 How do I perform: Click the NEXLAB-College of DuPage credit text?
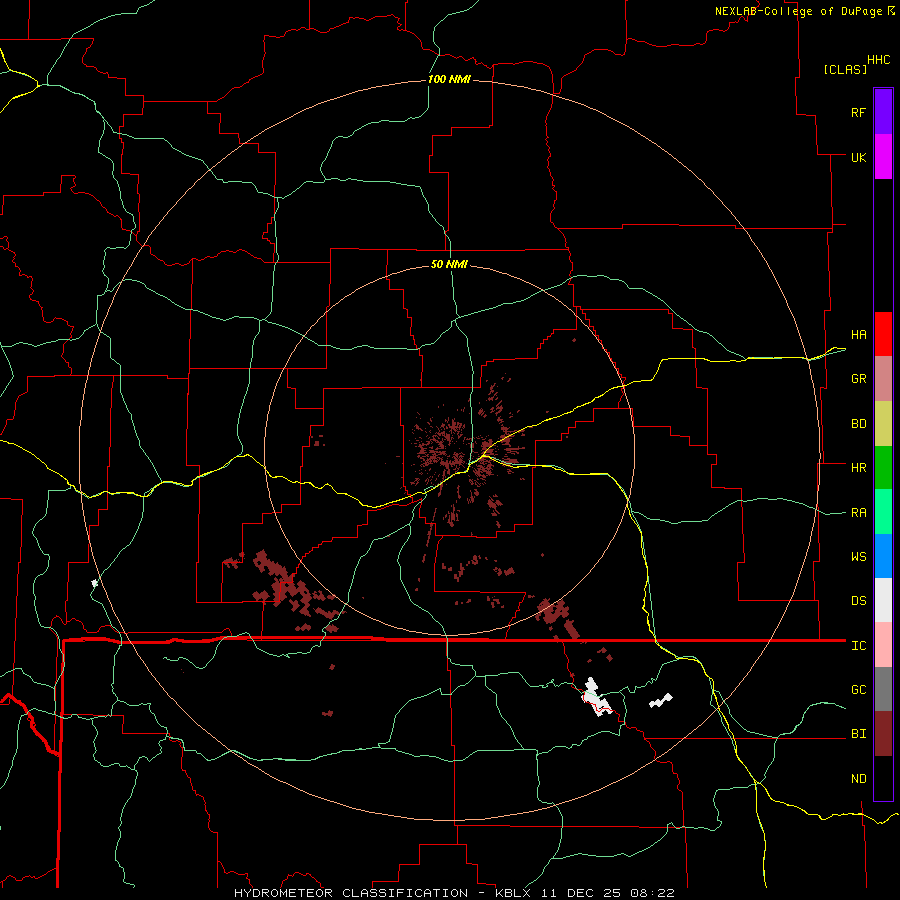(798, 11)
